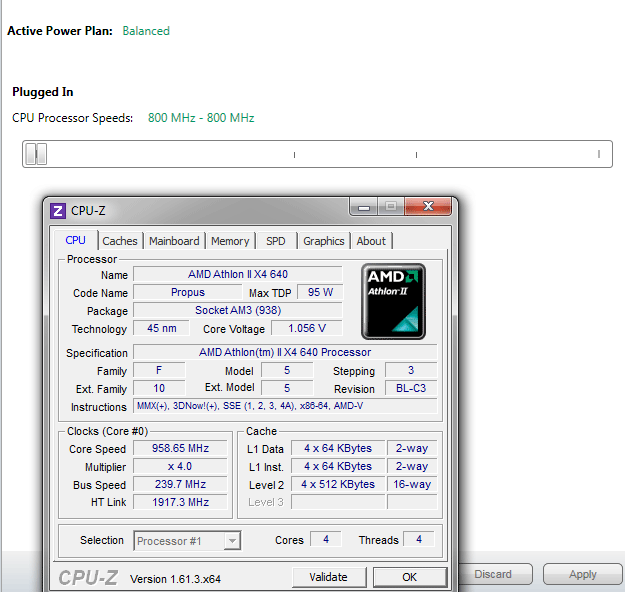Click the Ext. Family value 10
This screenshot has height=592, width=625.
(159, 388)
